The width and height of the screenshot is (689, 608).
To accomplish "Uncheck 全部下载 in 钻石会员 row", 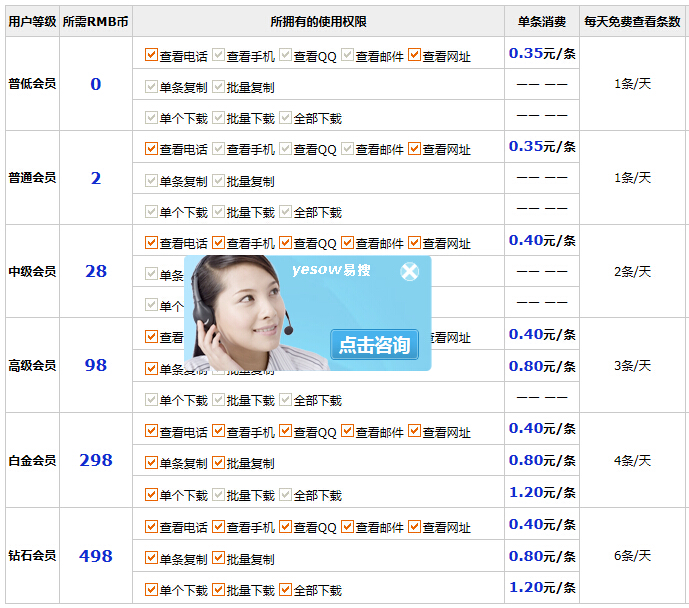I will pyautogui.click(x=286, y=590).
